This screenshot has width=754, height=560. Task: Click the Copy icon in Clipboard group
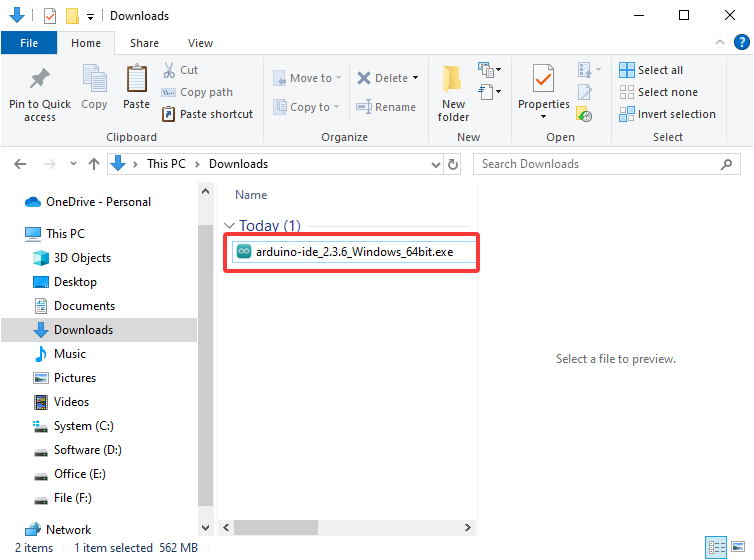click(94, 78)
